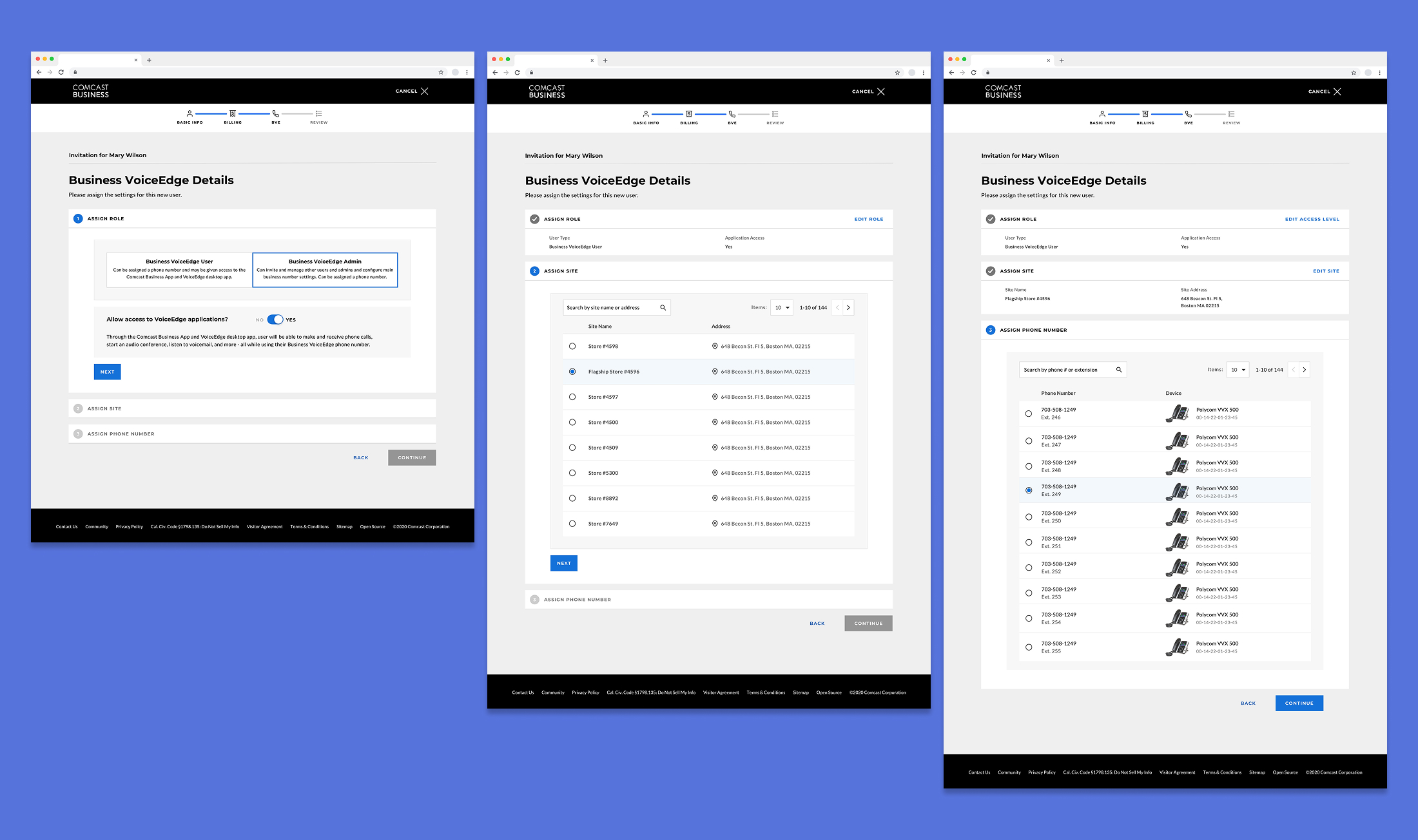Open browser menu dots in middle window
Screen dimensions: 1418x840
(x=924, y=72)
